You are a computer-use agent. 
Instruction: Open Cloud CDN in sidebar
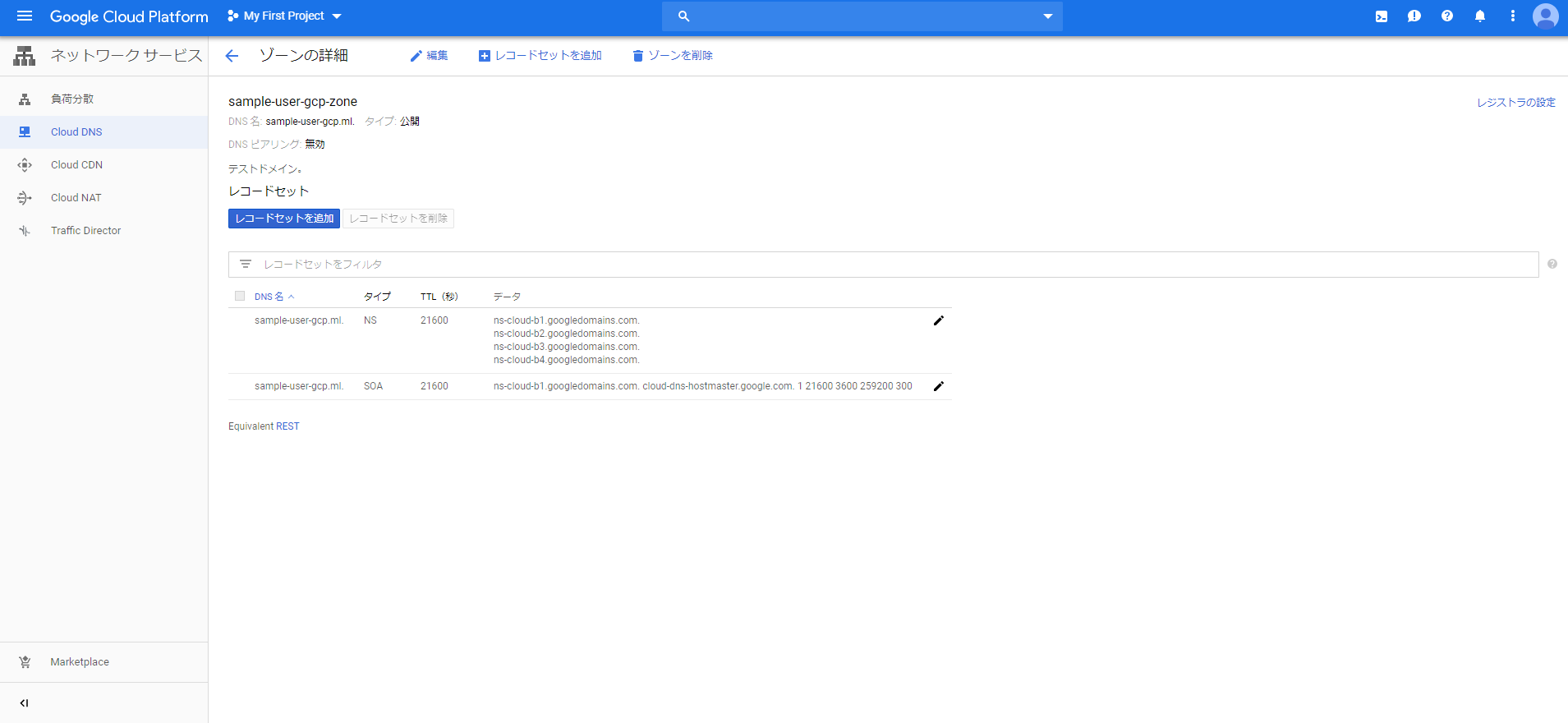(x=103, y=164)
